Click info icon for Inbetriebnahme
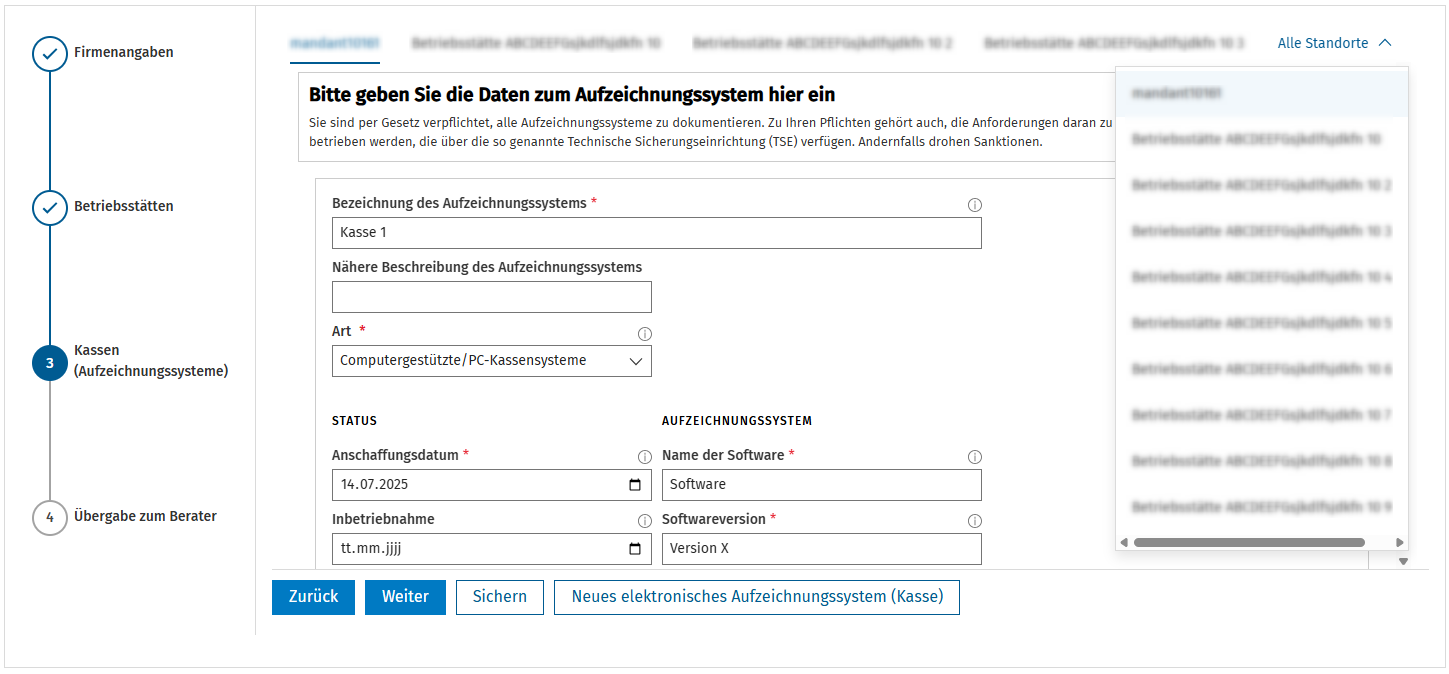This screenshot has height=674, width=1449. (x=645, y=521)
